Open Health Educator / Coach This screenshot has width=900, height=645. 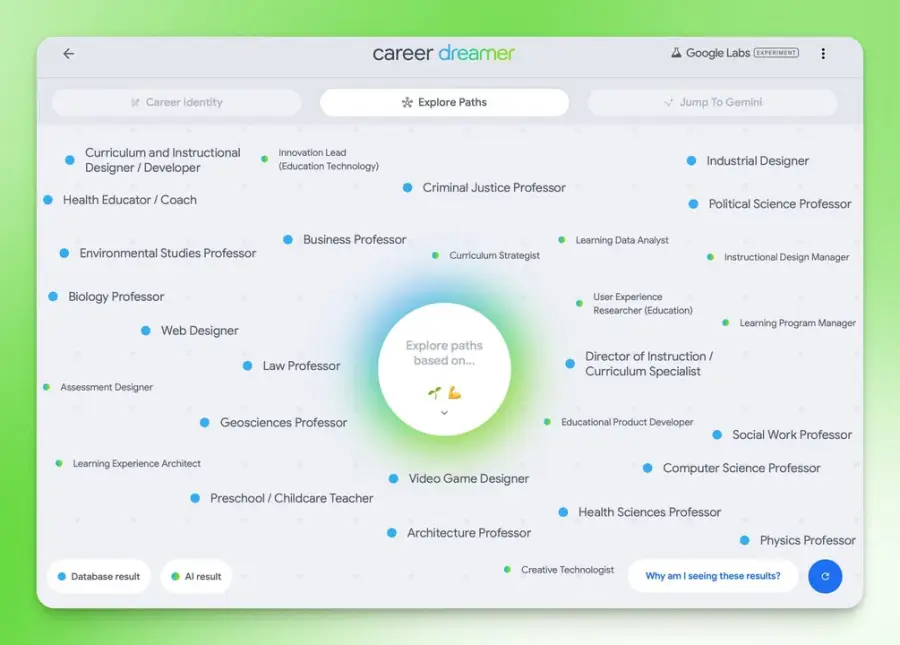pyautogui.click(x=121, y=200)
